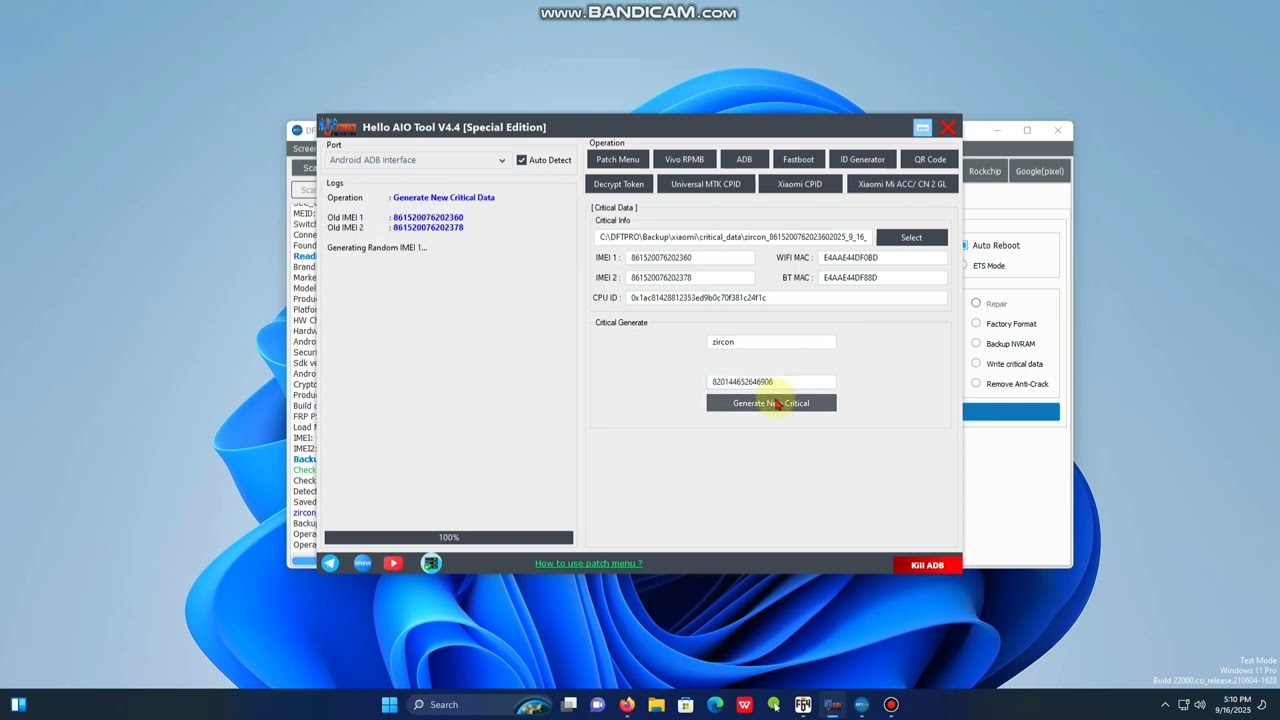This screenshot has height=720, width=1280.
Task: Open the Telegram icon in Hello AIO footer
Action: click(x=330, y=563)
